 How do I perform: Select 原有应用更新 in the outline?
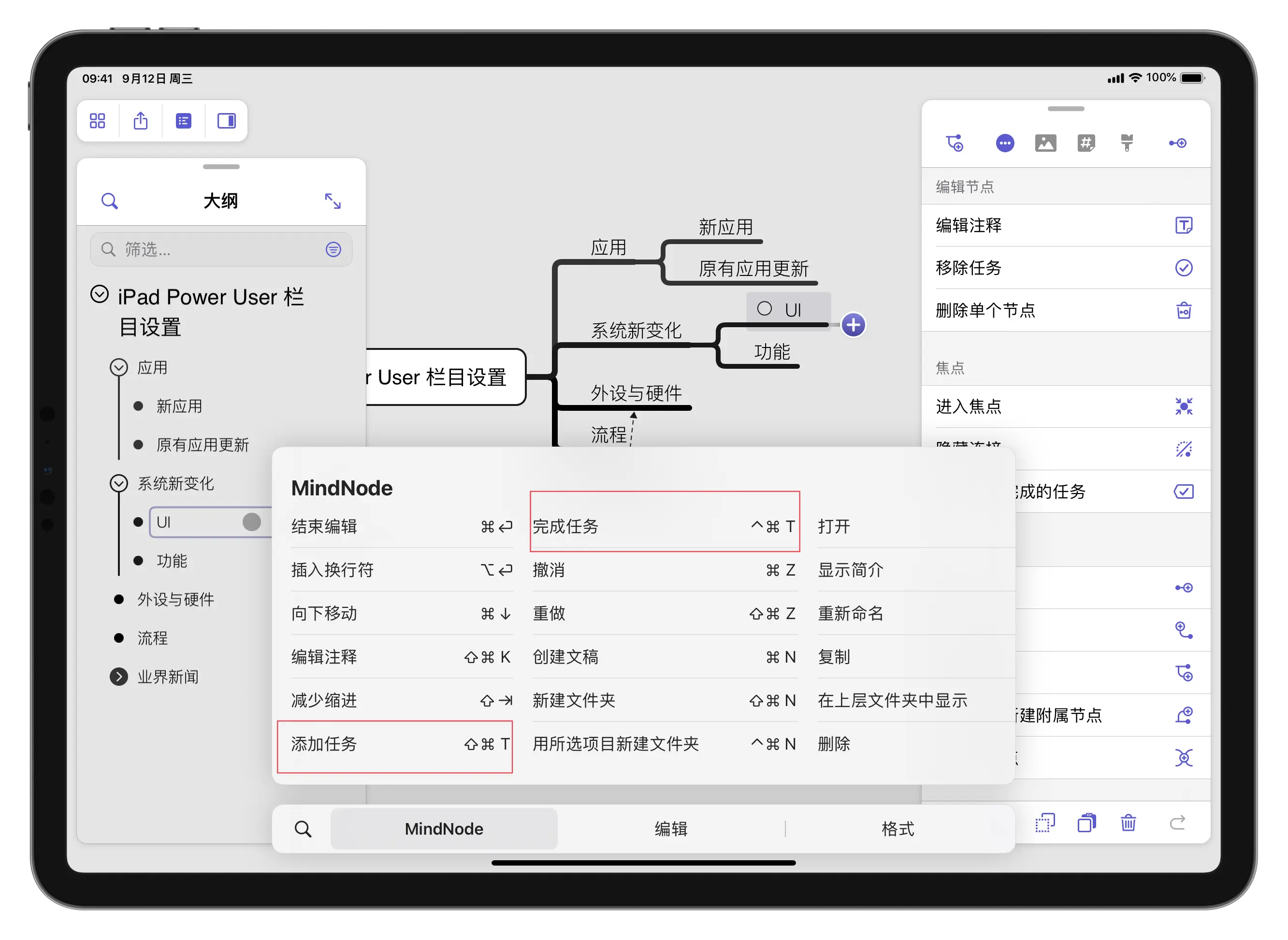click(x=203, y=445)
